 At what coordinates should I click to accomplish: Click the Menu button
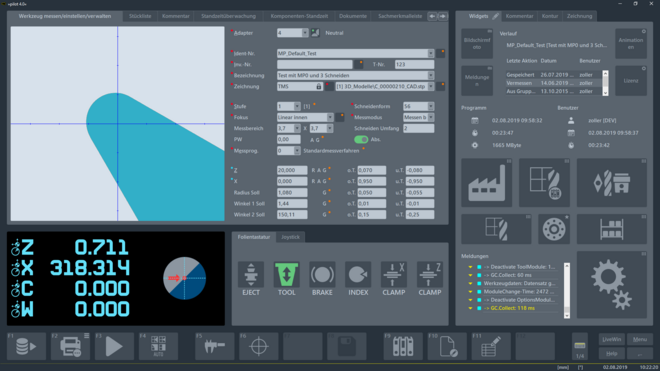[x=640, y=339]
